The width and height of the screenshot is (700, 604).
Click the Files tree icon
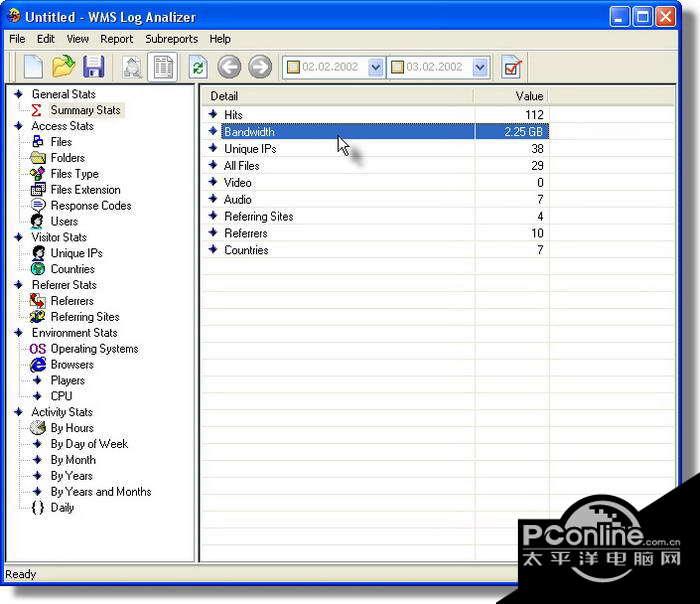coord(38,142)
